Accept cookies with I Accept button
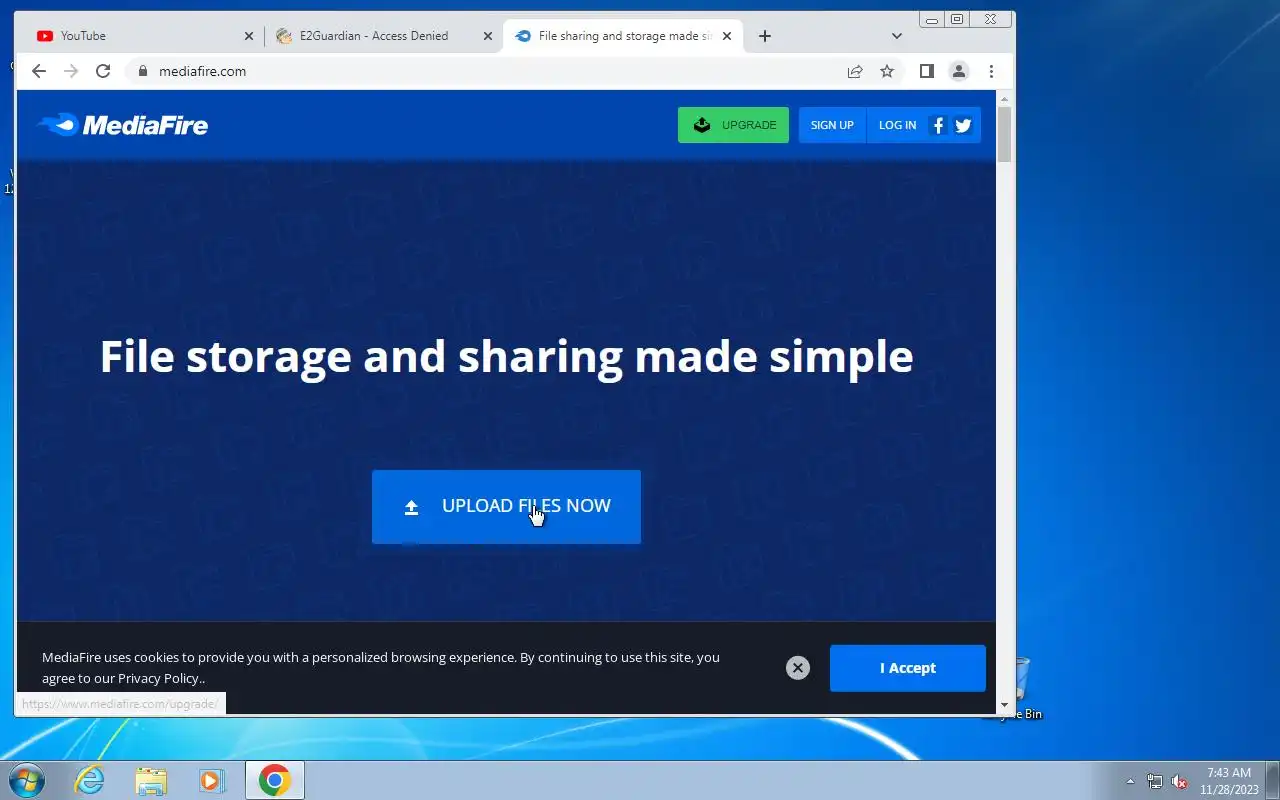The width and height of the screenshot is (1280, 800). [x=908, y=668]
